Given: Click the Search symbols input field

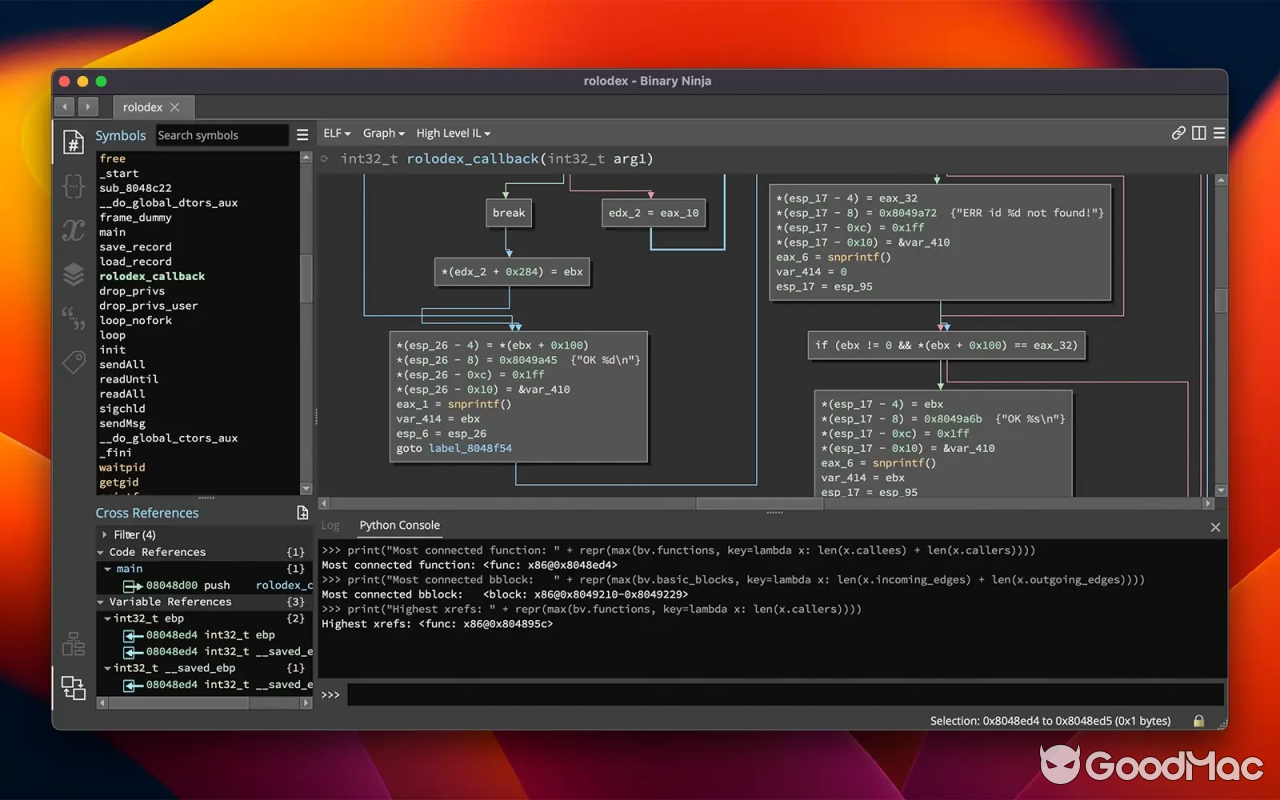Looking at the screenshot, I should (221, 135).
